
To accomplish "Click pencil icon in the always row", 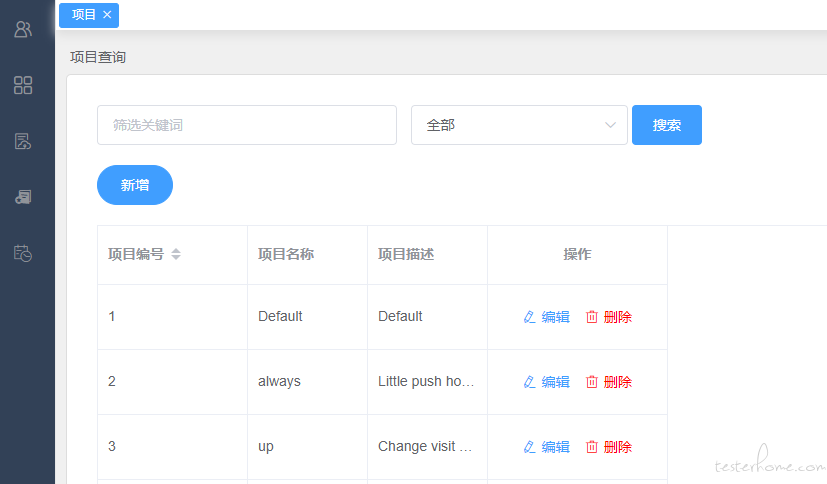I will tap(529, 382).
